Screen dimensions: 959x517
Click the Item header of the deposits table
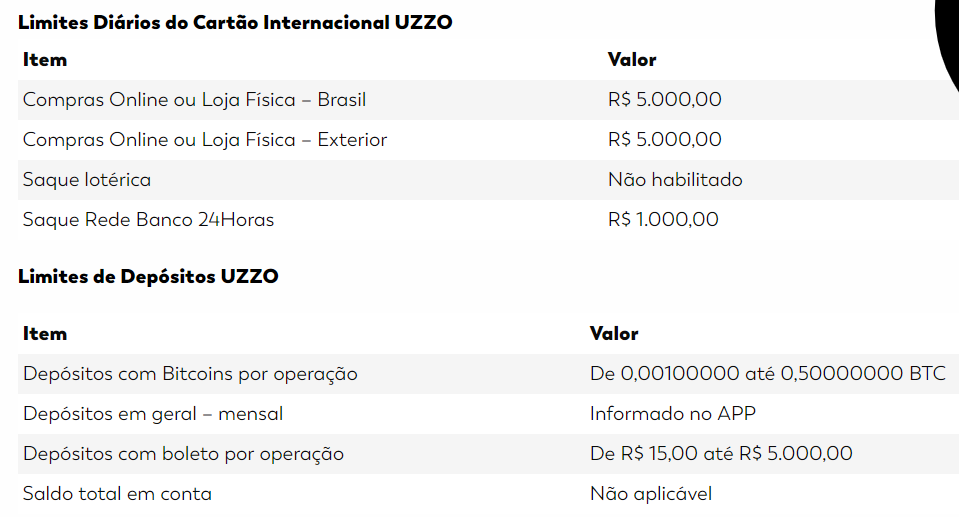coord(45,334)
